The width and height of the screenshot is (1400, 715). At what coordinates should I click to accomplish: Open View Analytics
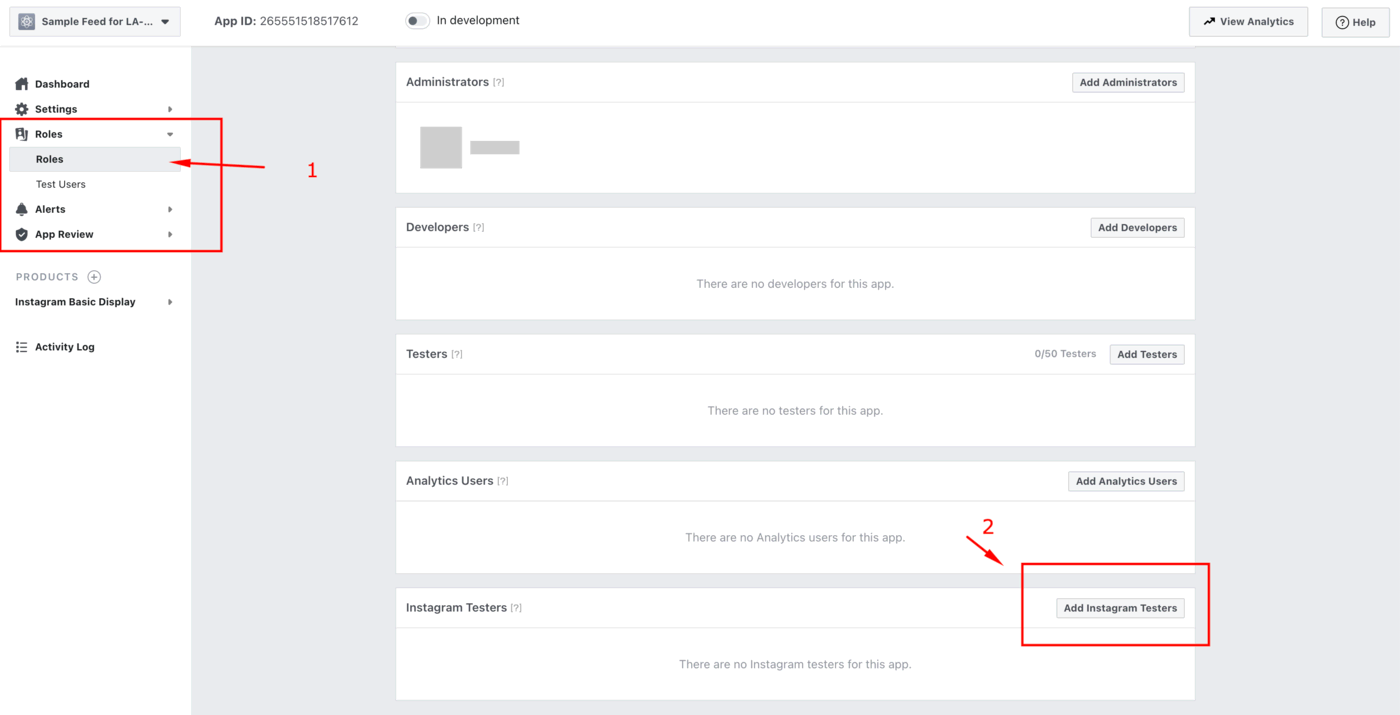point(1248,21)
